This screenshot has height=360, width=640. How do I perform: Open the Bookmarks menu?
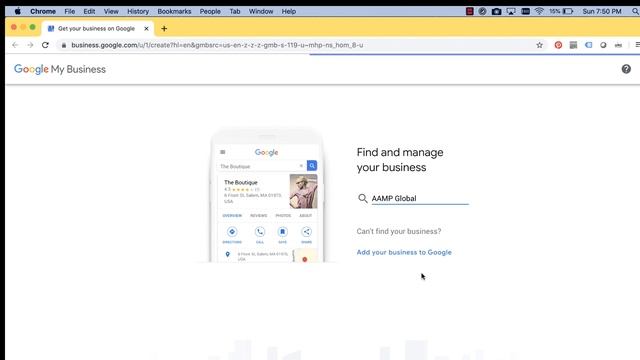tap(174, 11)
